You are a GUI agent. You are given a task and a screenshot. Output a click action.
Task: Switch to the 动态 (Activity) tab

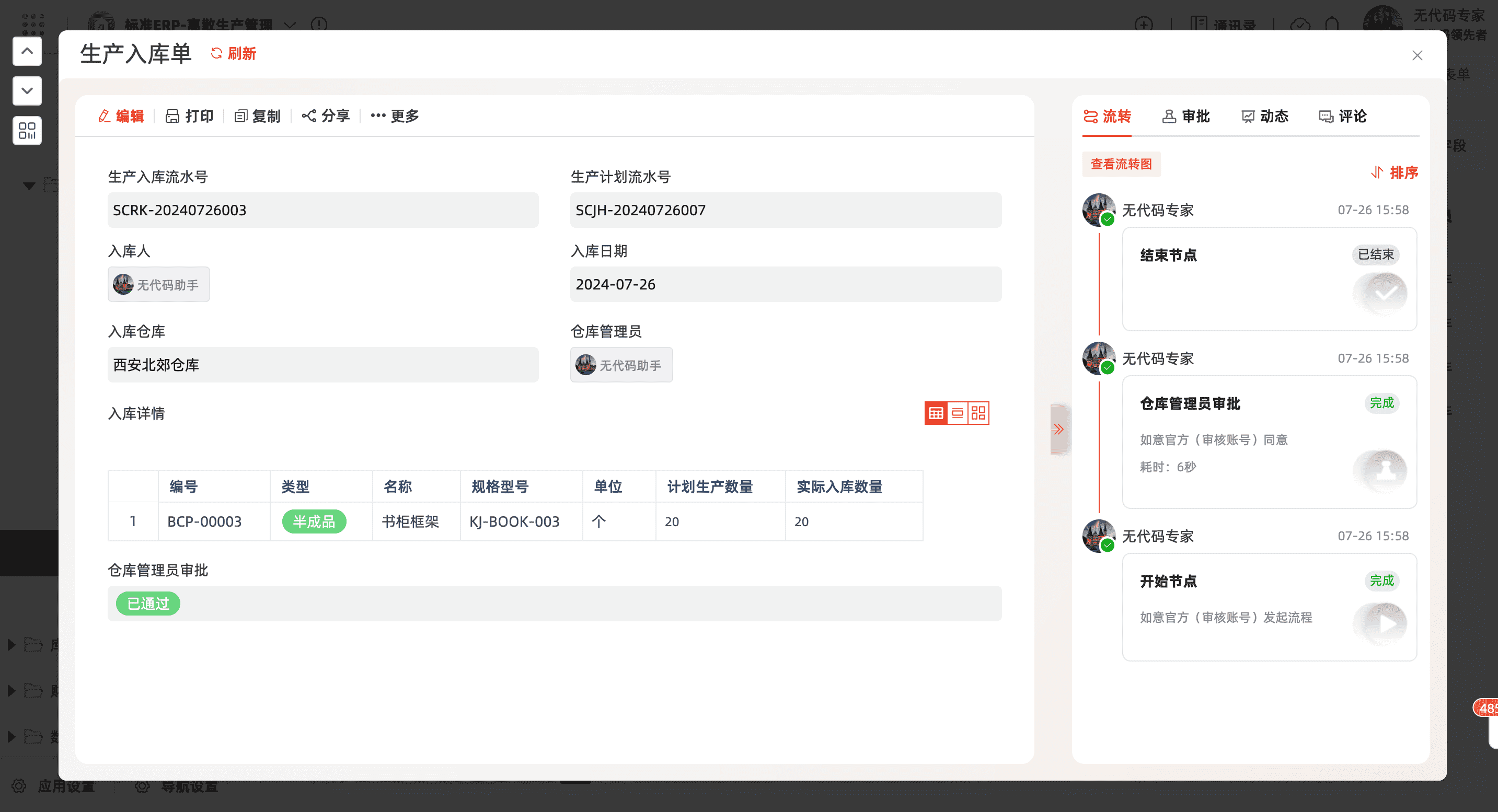click(x=1265, y=116)
